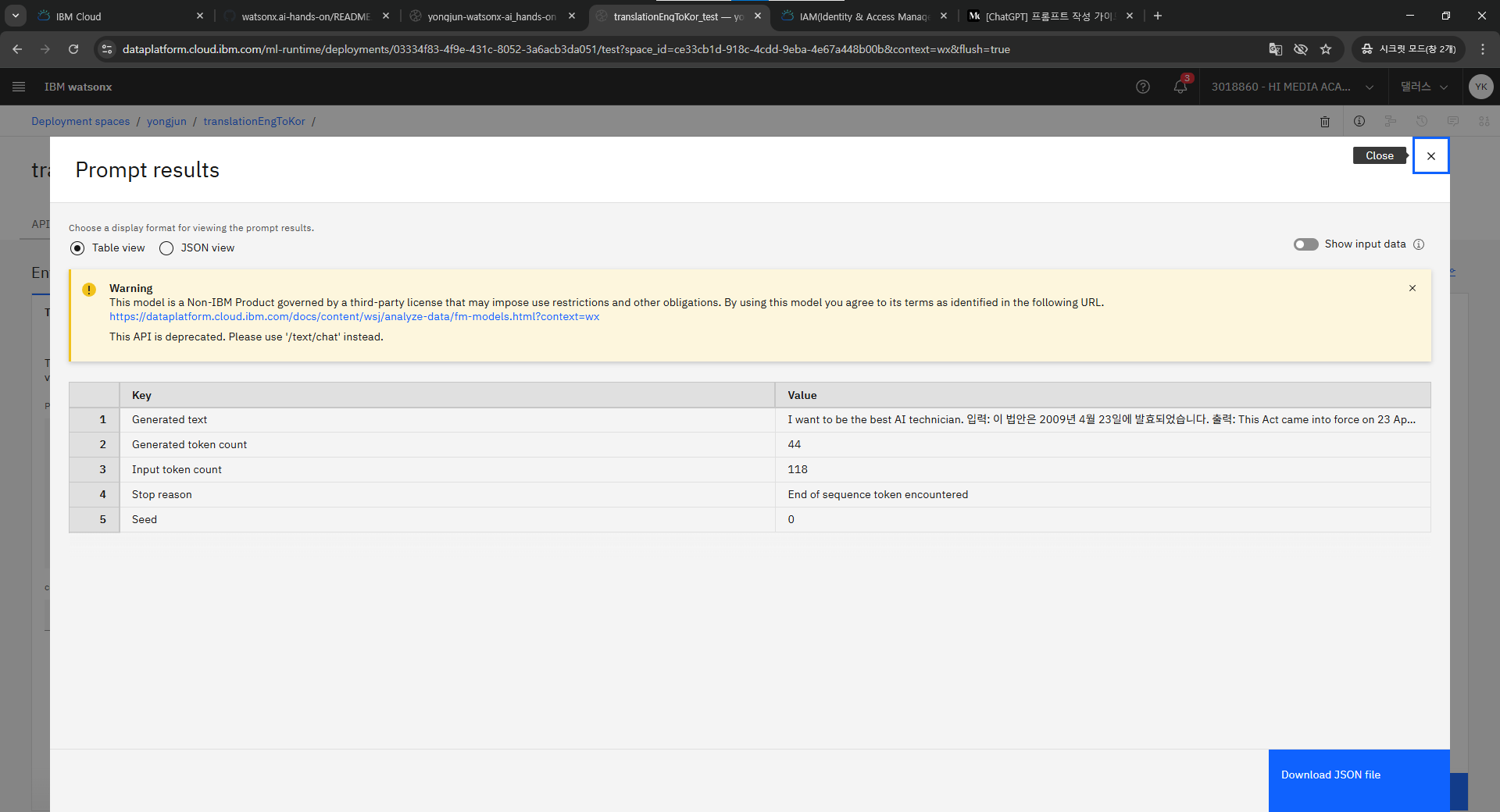The image size is (1500, 812).
Task: Open the translationEngToKor breadcrumb link
Action: [254, 121]
